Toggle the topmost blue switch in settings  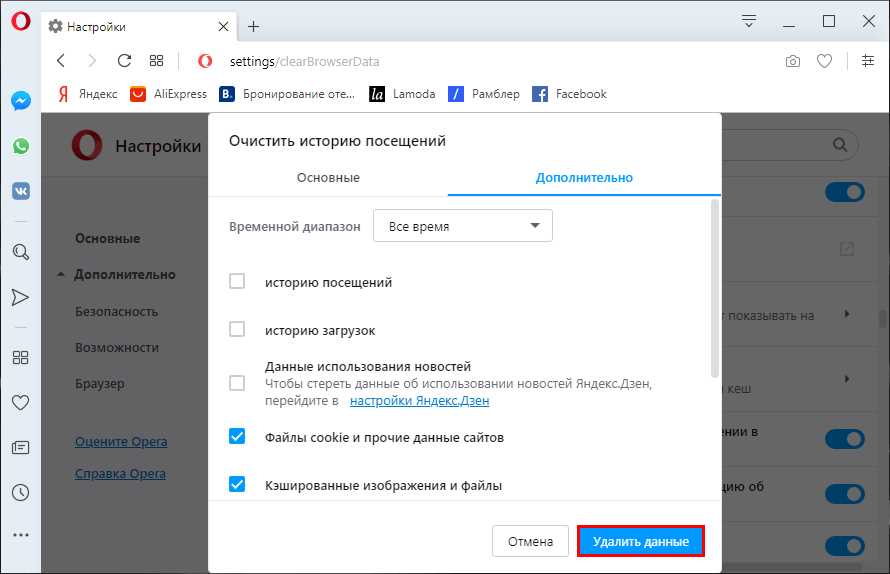click(845, 192)
